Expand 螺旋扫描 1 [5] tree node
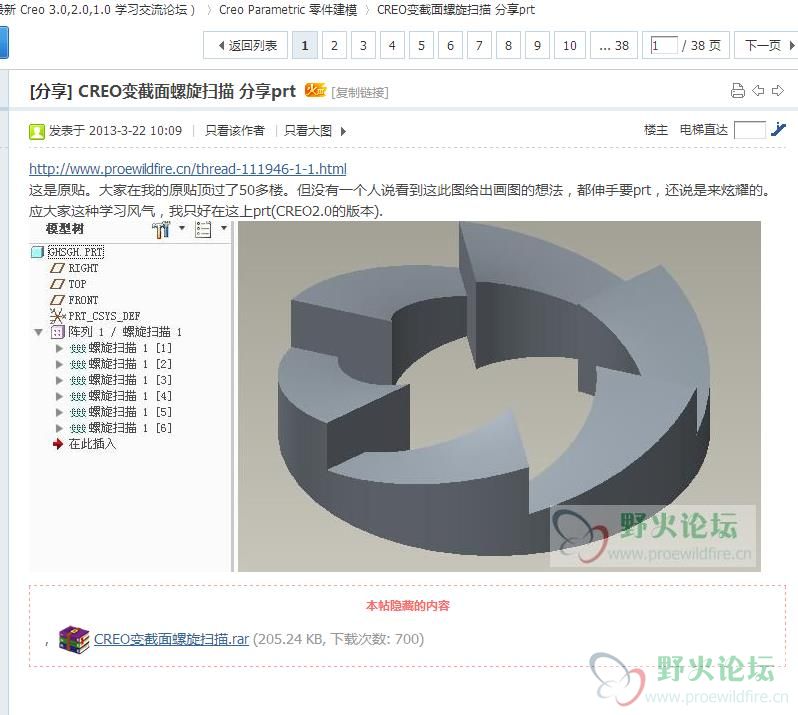This screenshot has height=715, width=798. pos(59,412)
